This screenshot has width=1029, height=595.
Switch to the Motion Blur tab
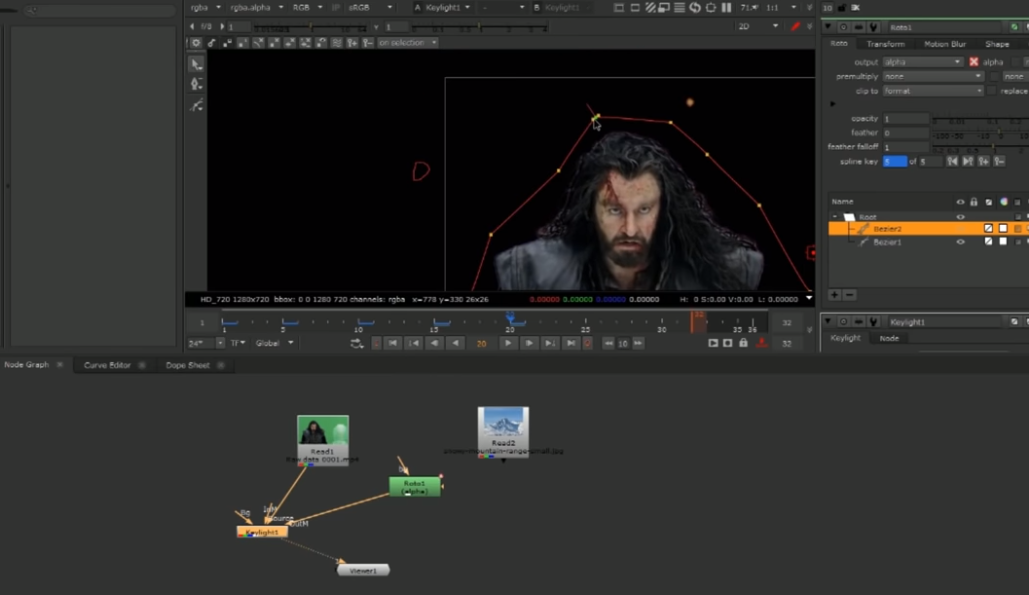click(x=944, y=44)
